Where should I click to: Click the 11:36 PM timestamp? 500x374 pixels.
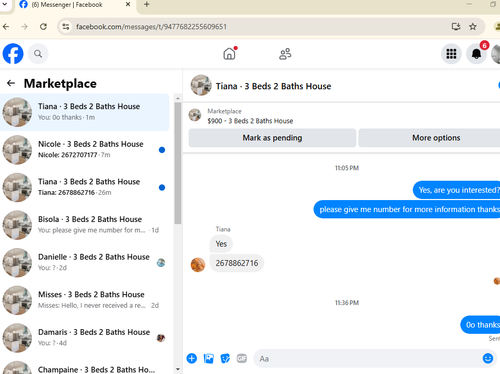pyautogui.click(x=347, y=303)
